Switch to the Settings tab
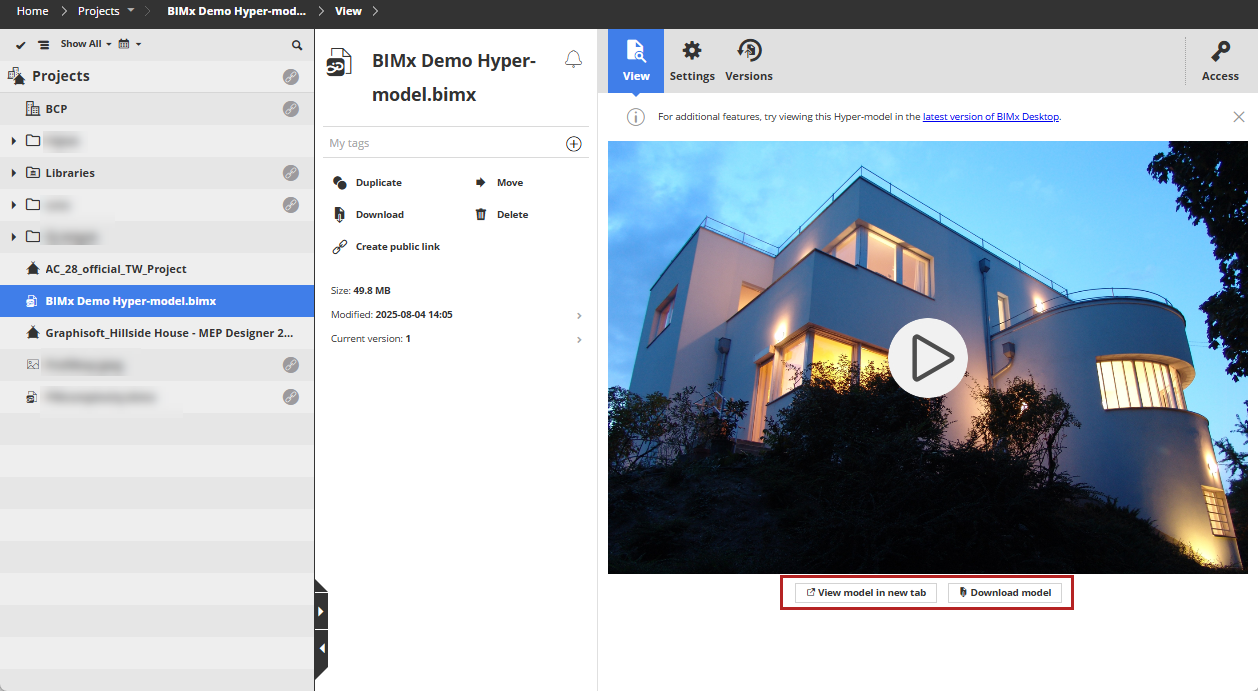 [x=691, y=61]
